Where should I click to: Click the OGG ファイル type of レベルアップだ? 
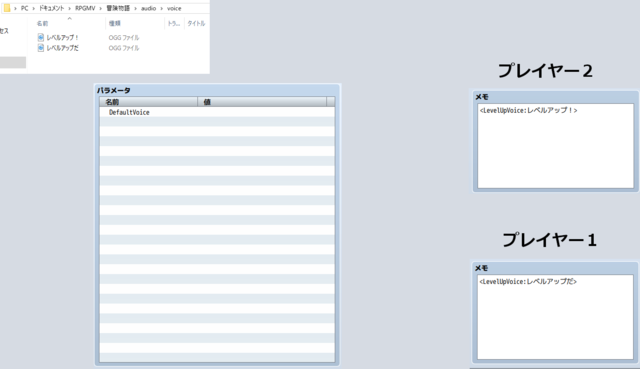coord(124,48)
